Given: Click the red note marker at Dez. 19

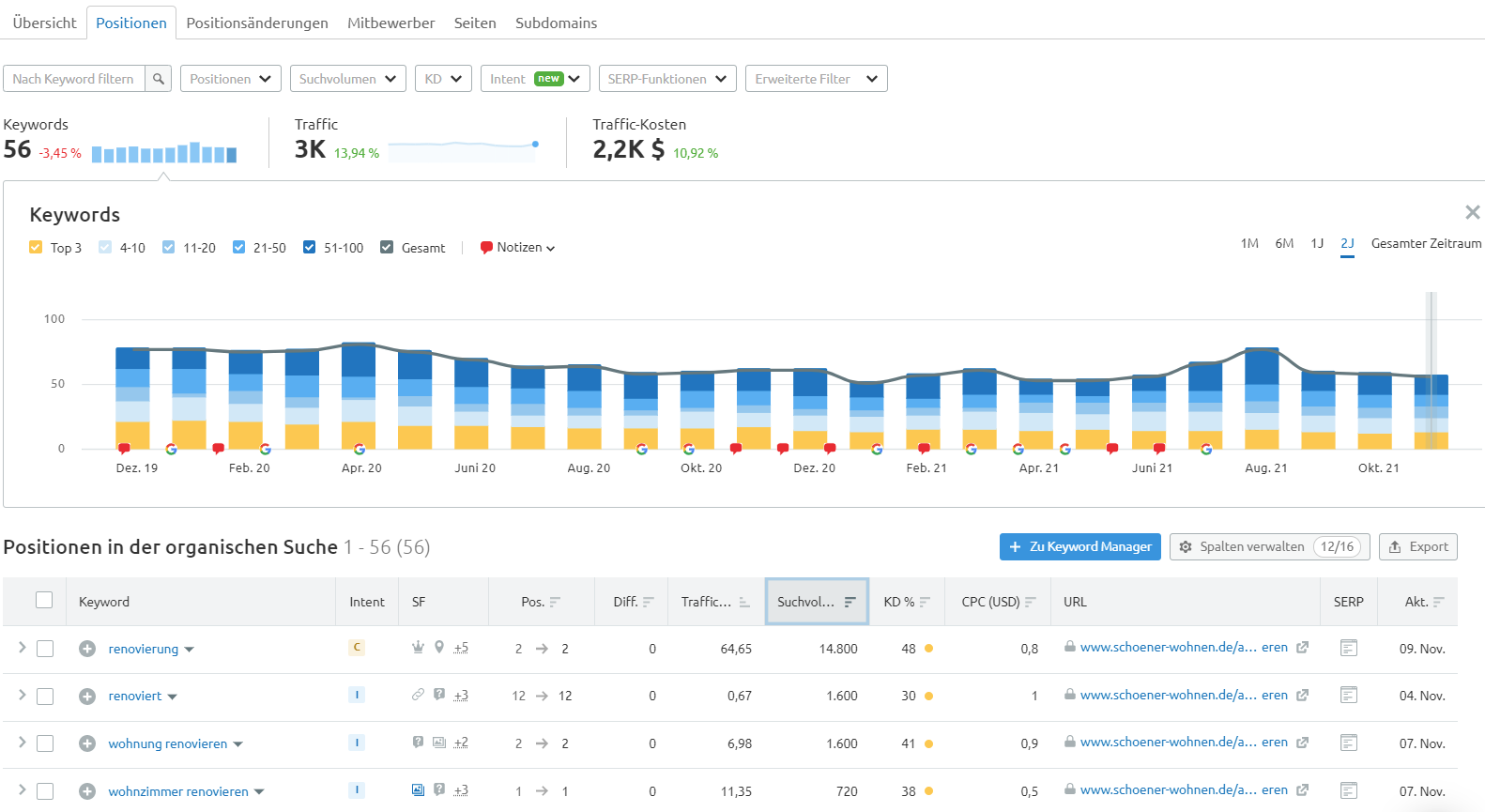Looking at the screenshot, I should (x=124, y=450).
